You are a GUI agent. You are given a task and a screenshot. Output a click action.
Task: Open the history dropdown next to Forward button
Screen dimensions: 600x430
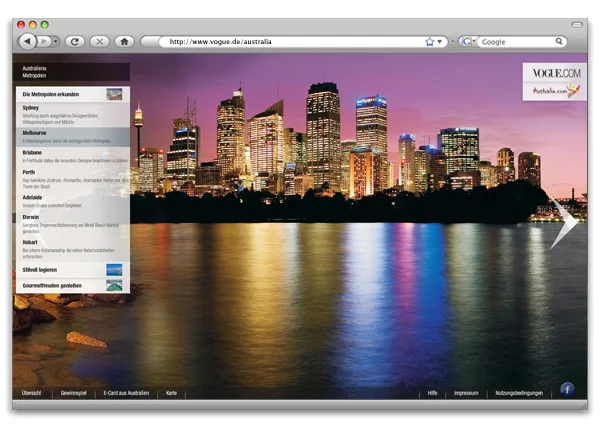click(x=54, y=41)
